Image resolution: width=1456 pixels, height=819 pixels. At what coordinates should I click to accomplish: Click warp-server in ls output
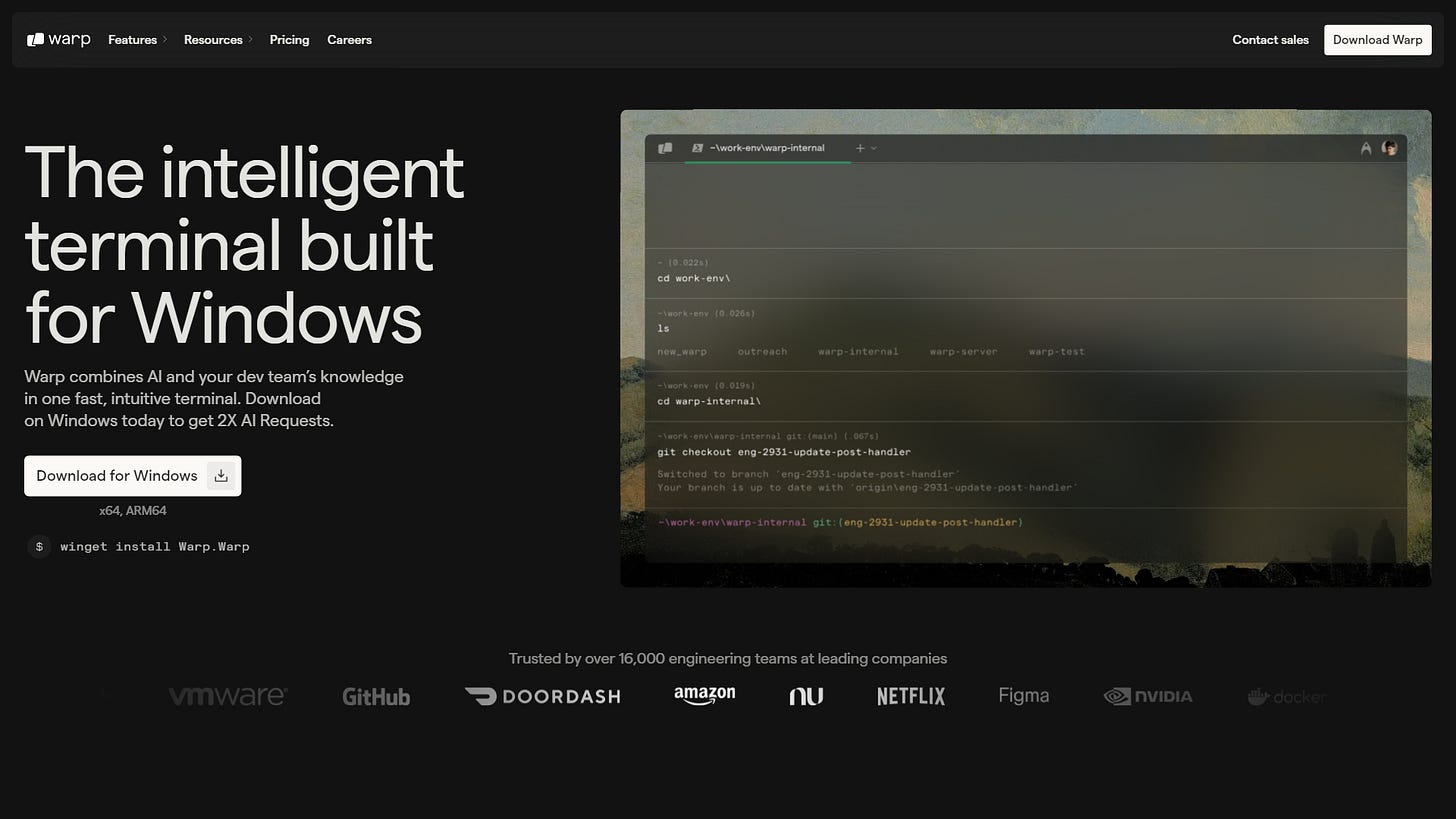pyautogui.click(x=963, y=352)
